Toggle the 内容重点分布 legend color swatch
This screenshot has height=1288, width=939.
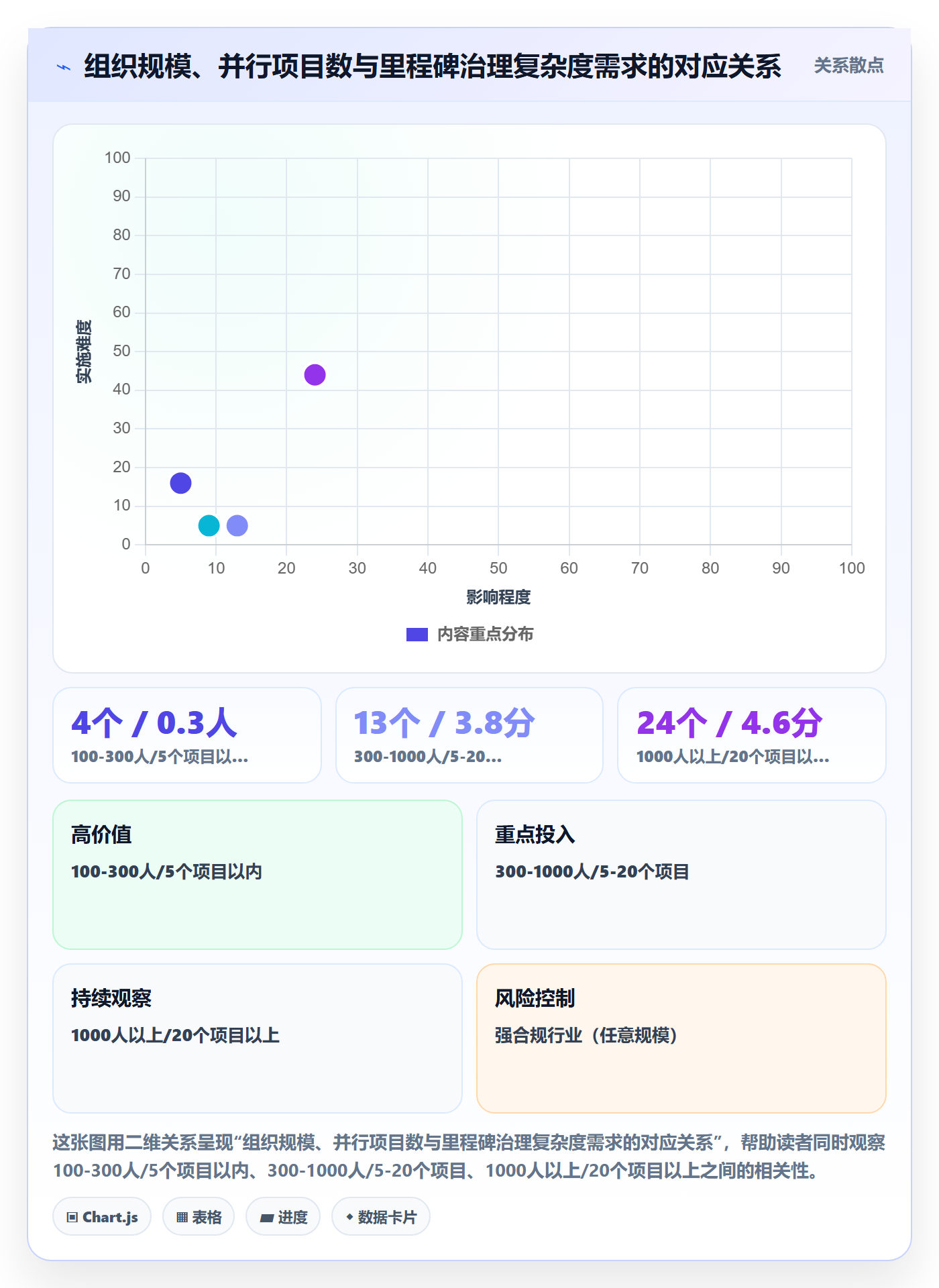(417, 635)
